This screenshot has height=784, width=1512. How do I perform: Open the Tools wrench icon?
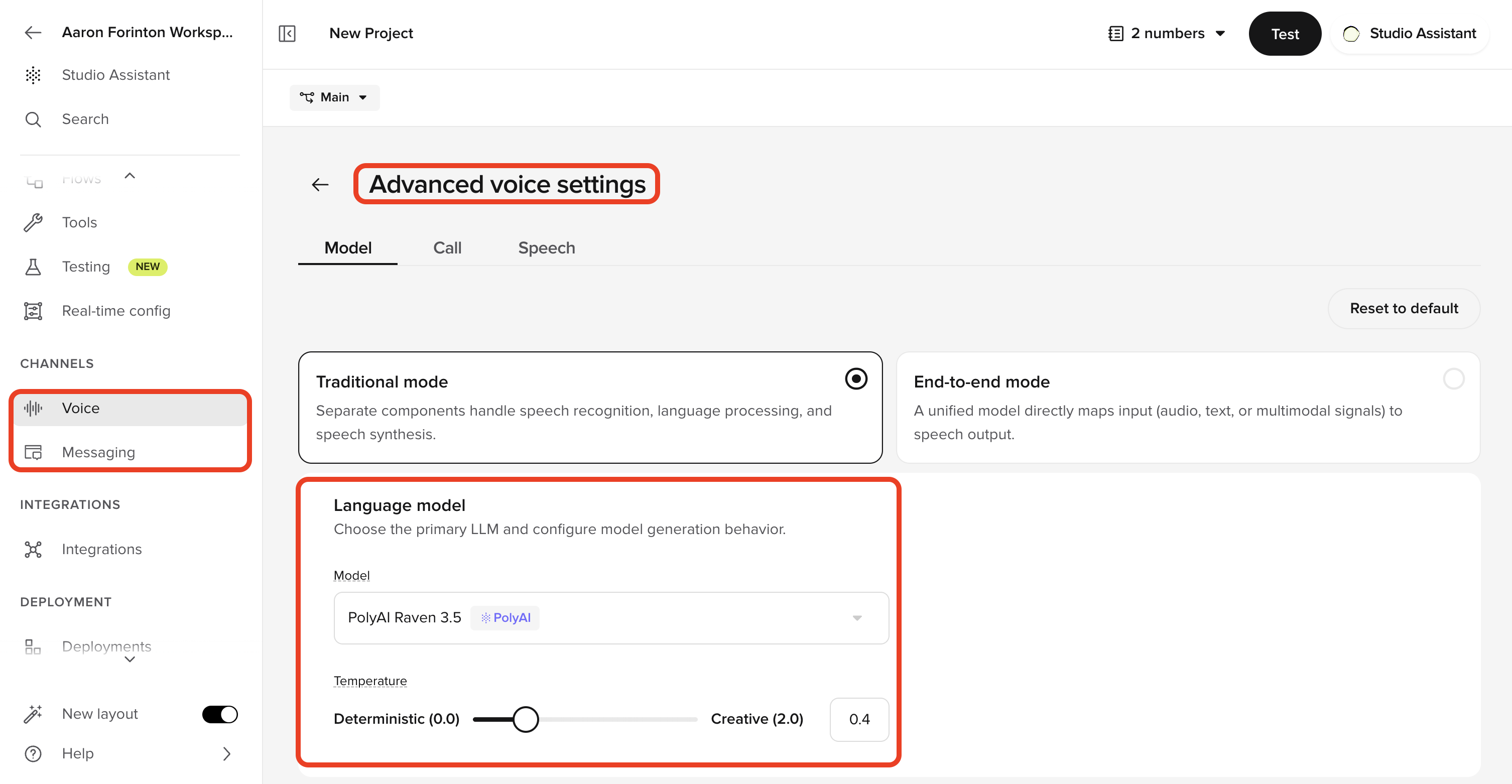33,222
